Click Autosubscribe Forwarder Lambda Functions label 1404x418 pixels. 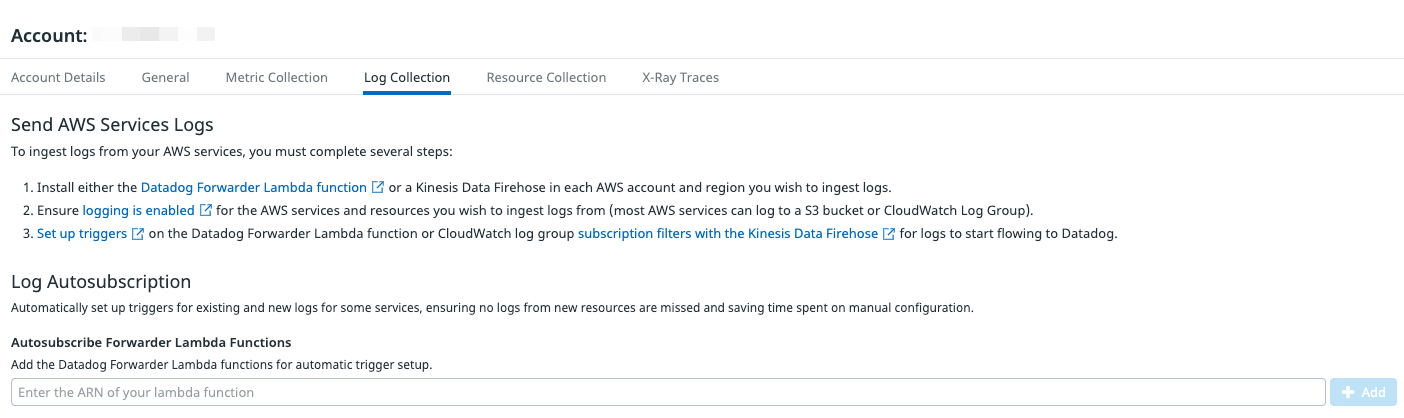pos(151,343)
